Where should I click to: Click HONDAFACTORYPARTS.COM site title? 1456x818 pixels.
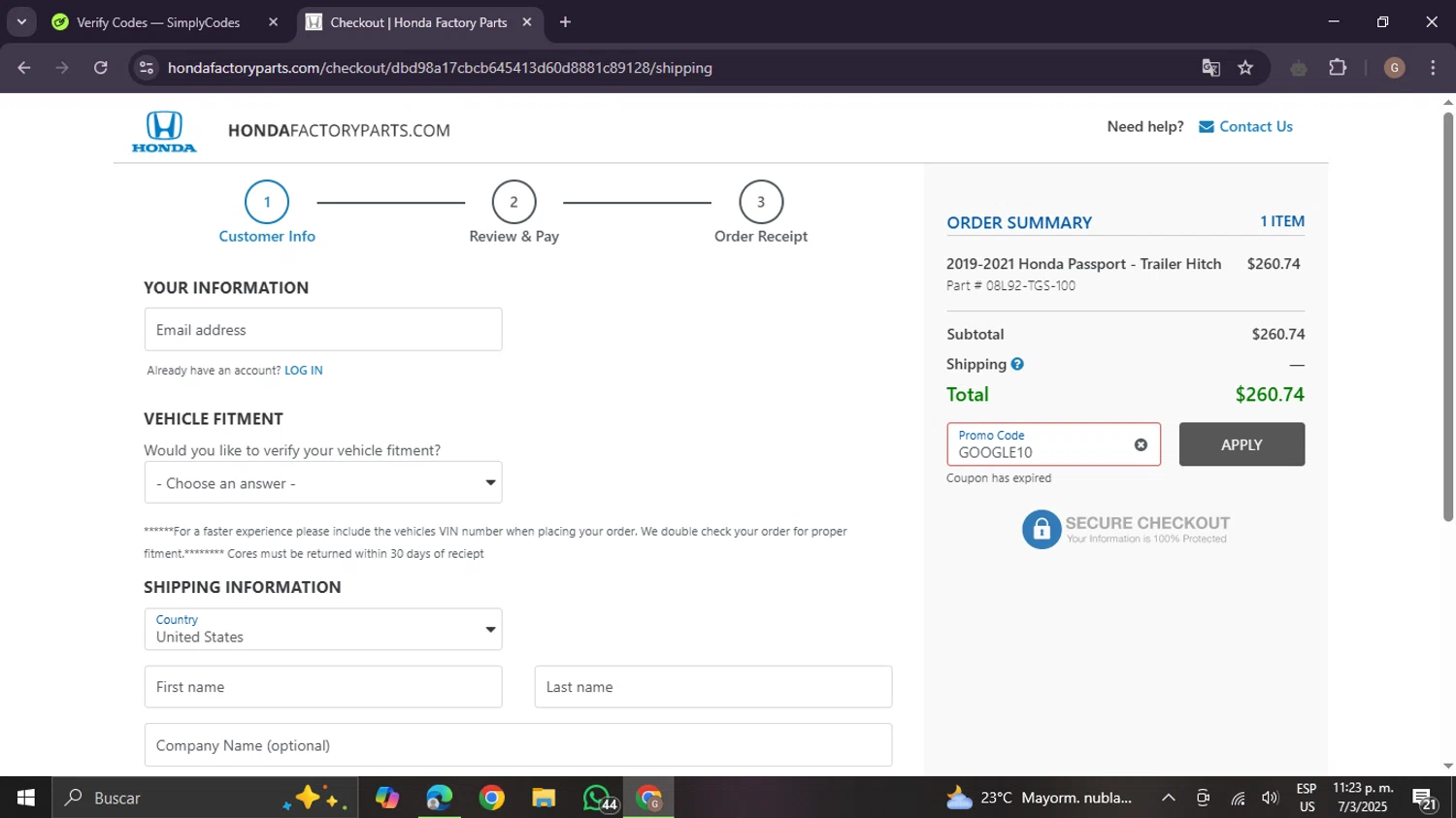click(339, 131)
